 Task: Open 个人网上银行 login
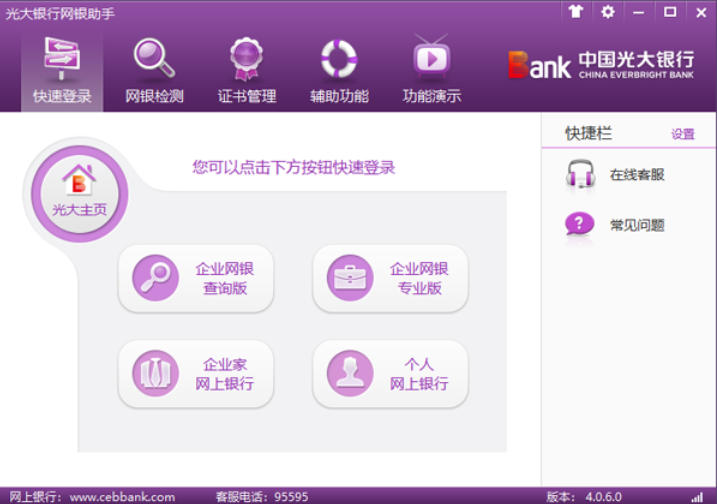[391, 374]
